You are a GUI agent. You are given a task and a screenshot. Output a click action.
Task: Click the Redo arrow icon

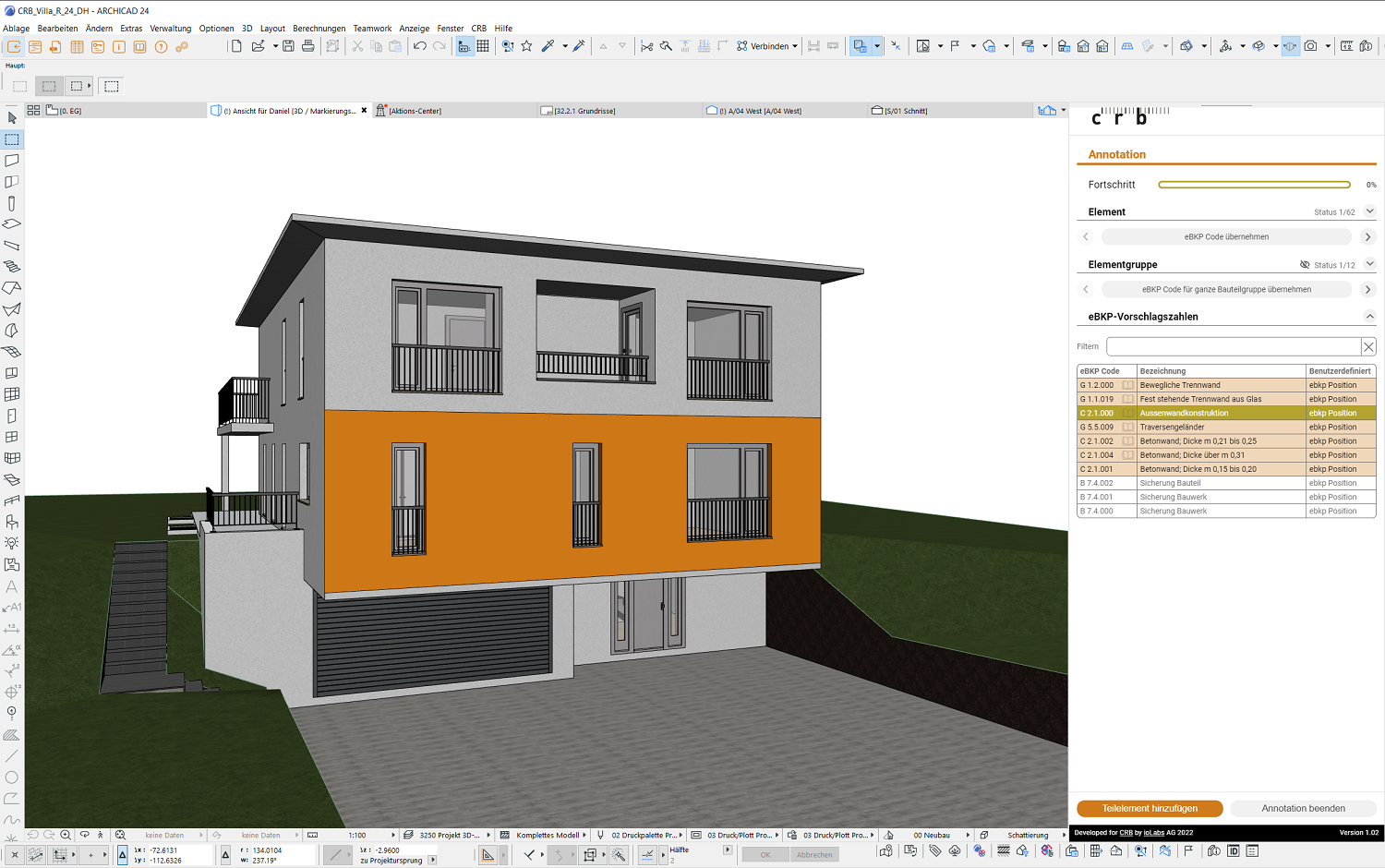click(440, 46)
